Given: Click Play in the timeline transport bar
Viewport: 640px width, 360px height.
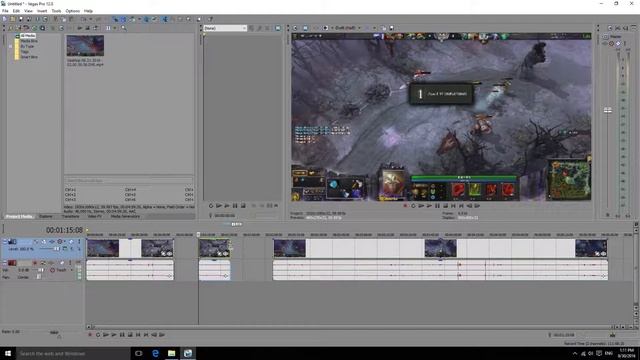Looking at the screenshot, I should [114, 335].
